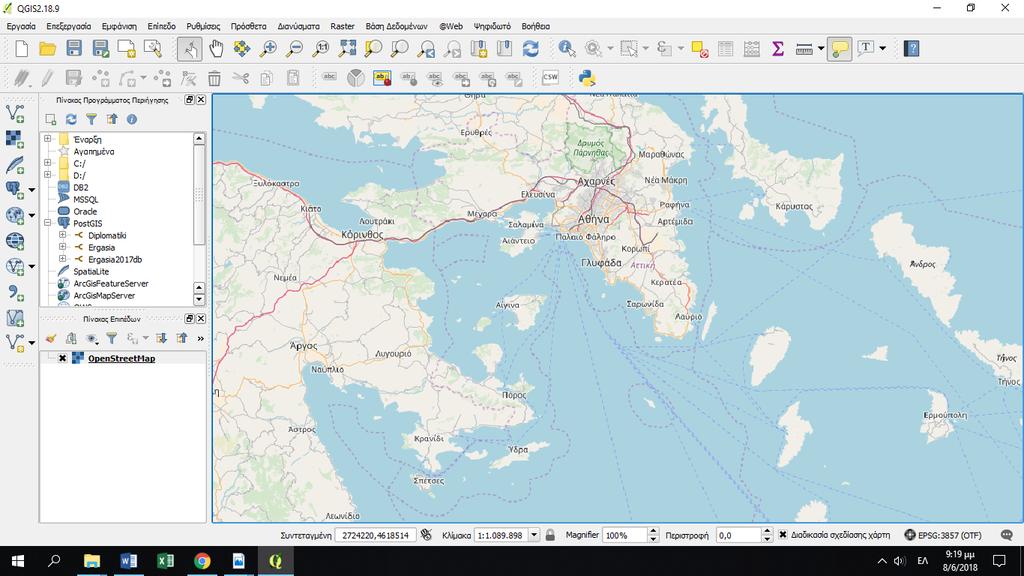
Task: Add a WMS/WMTS layer with the globe icon
Action: [x=15, y=216]
